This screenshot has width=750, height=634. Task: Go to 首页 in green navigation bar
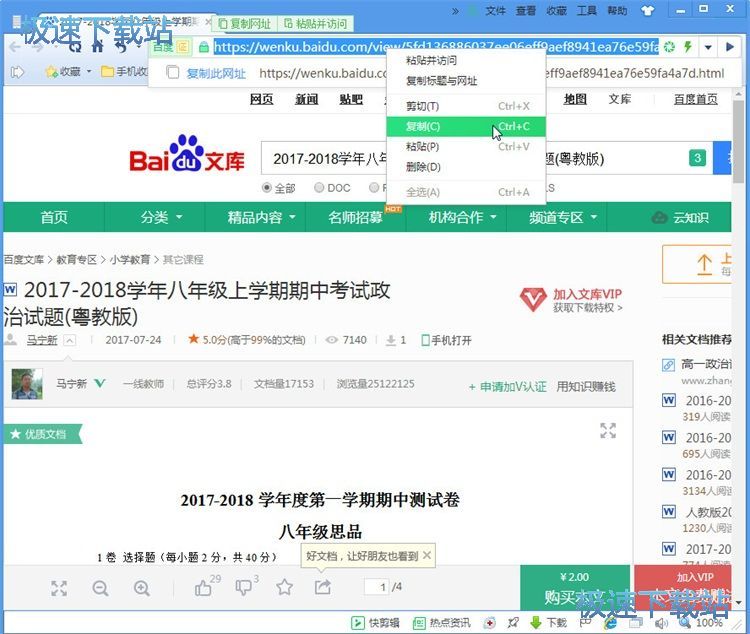point(54,217)
